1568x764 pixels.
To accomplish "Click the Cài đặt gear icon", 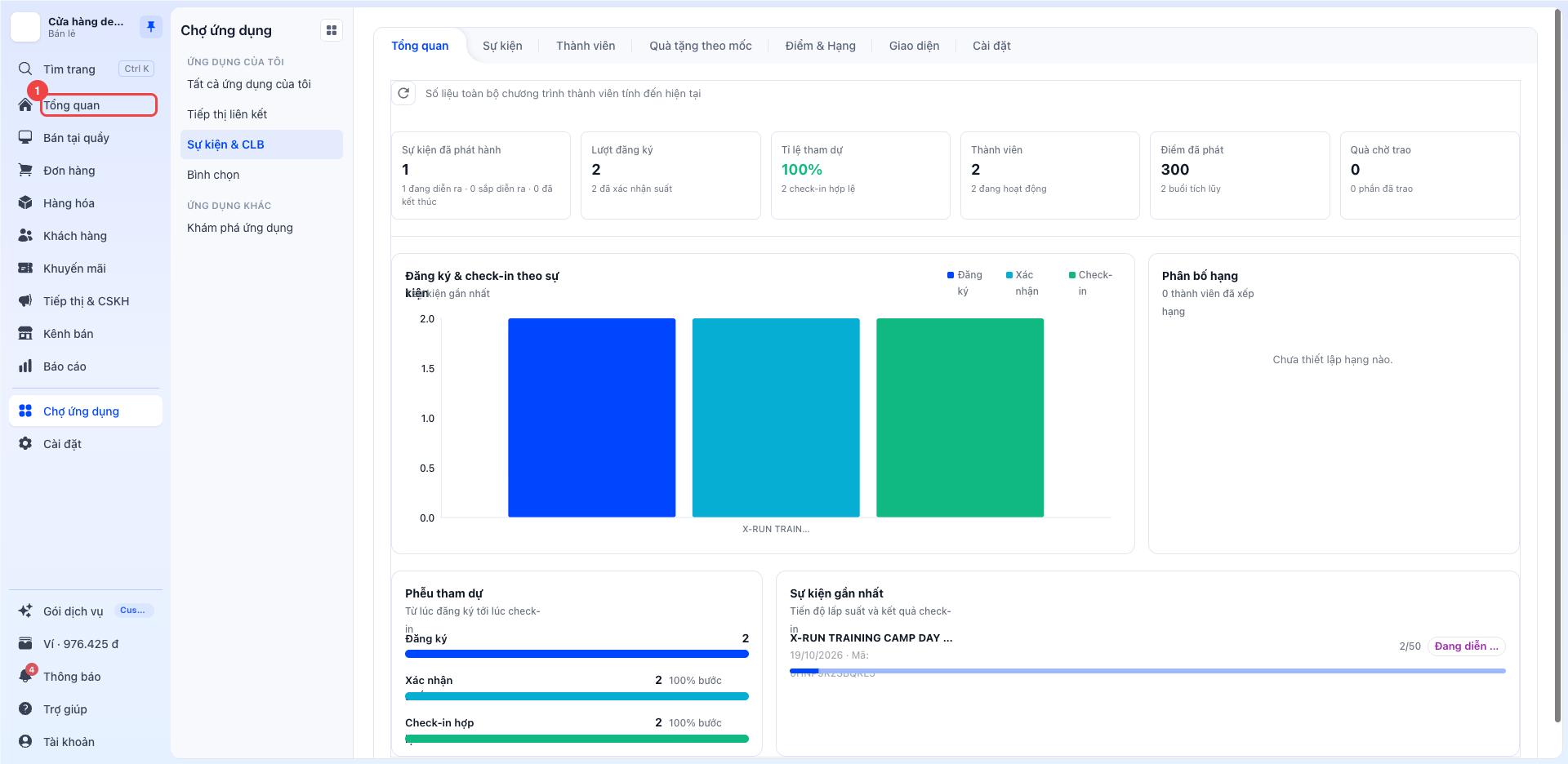I will (25, 443).
